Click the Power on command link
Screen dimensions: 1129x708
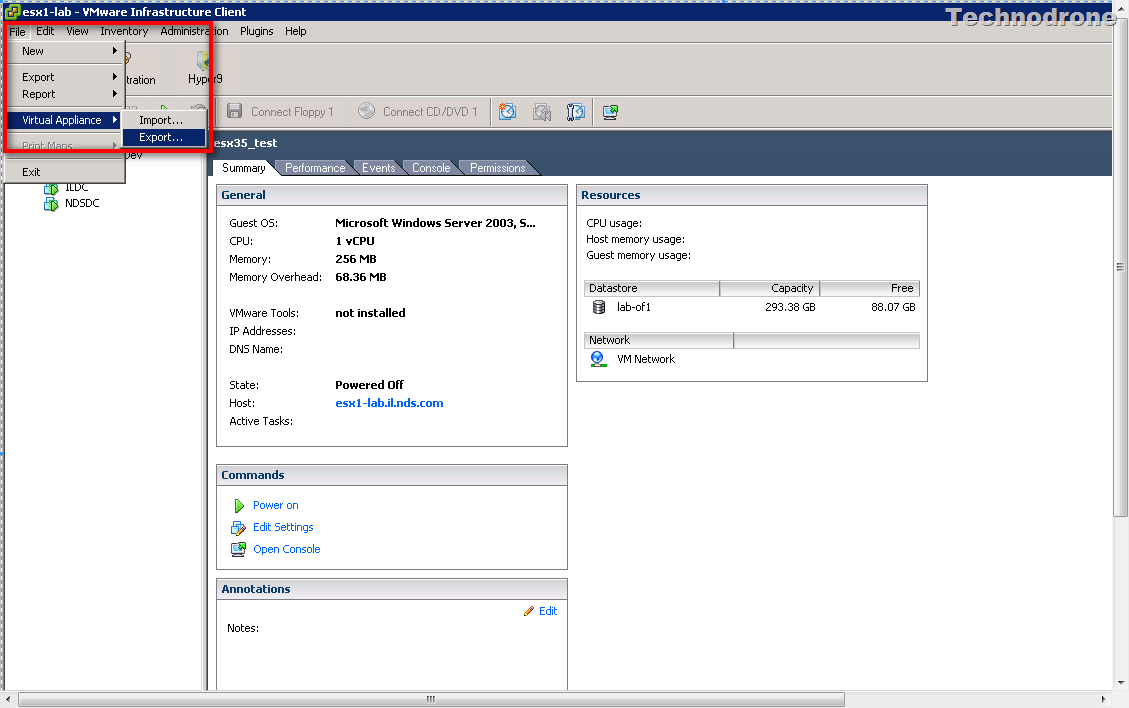[x=275, y=506]
